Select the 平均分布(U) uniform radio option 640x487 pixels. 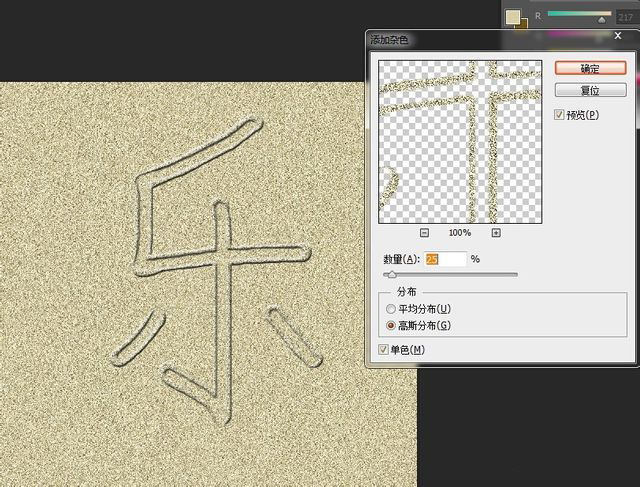tap(392, 308)
